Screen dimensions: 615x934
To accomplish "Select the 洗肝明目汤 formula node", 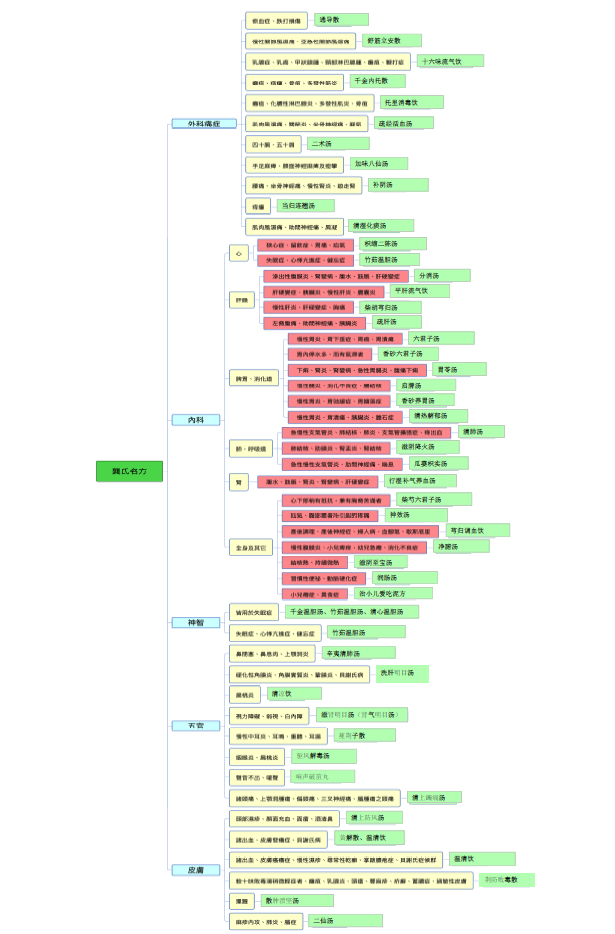I will pyautogui.click(x=402, y=674).
